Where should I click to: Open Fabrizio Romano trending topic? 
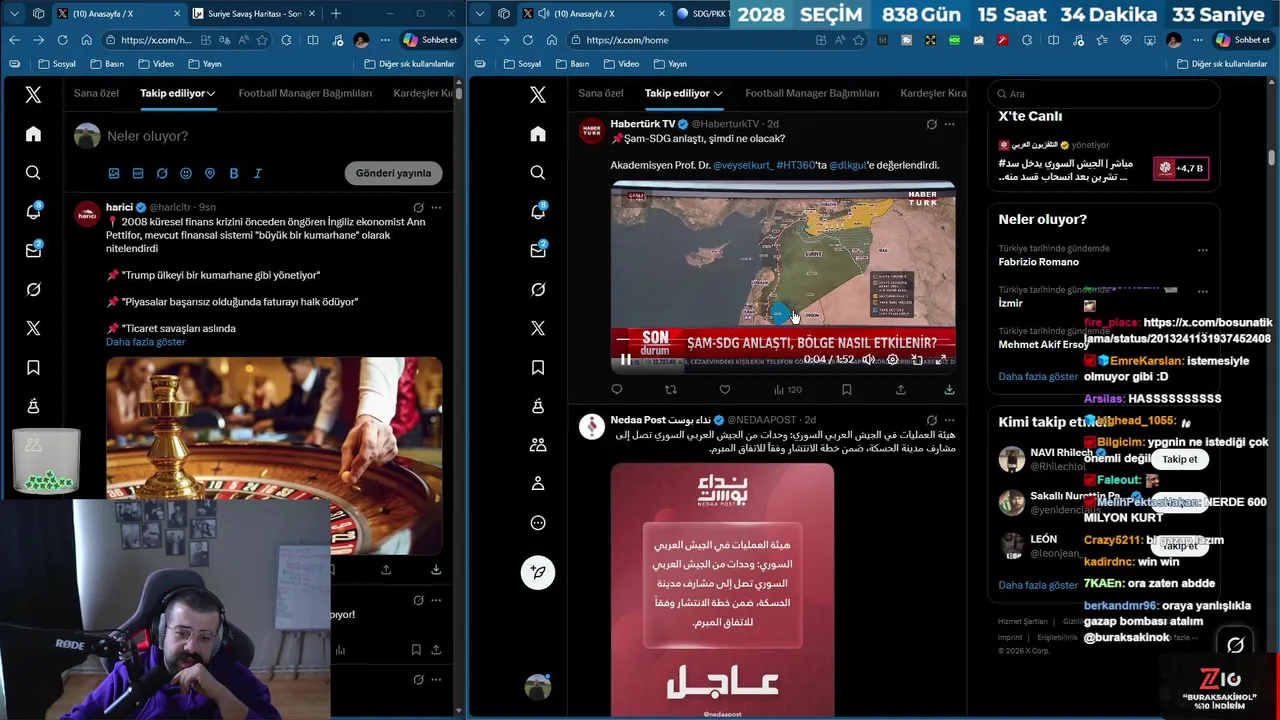[1038, 262]
